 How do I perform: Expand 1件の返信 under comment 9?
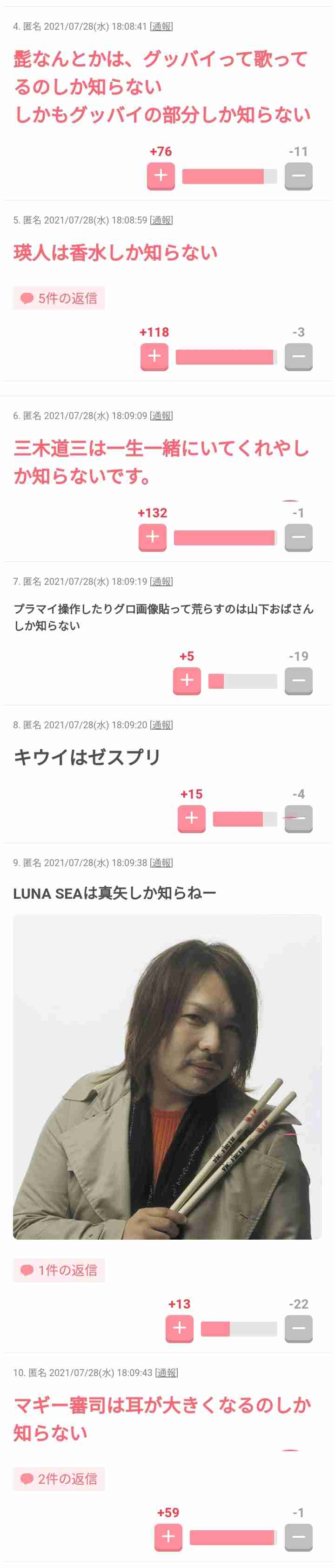point(59,1270)
